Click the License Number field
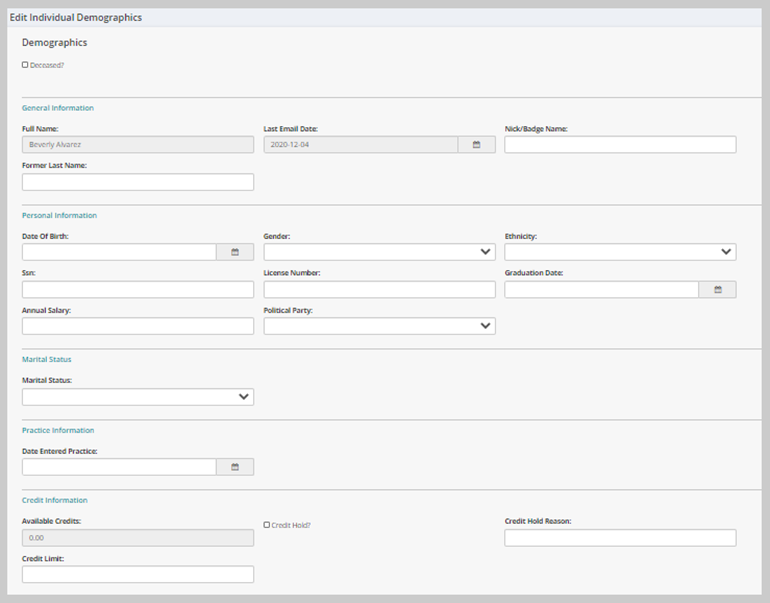 380,290
